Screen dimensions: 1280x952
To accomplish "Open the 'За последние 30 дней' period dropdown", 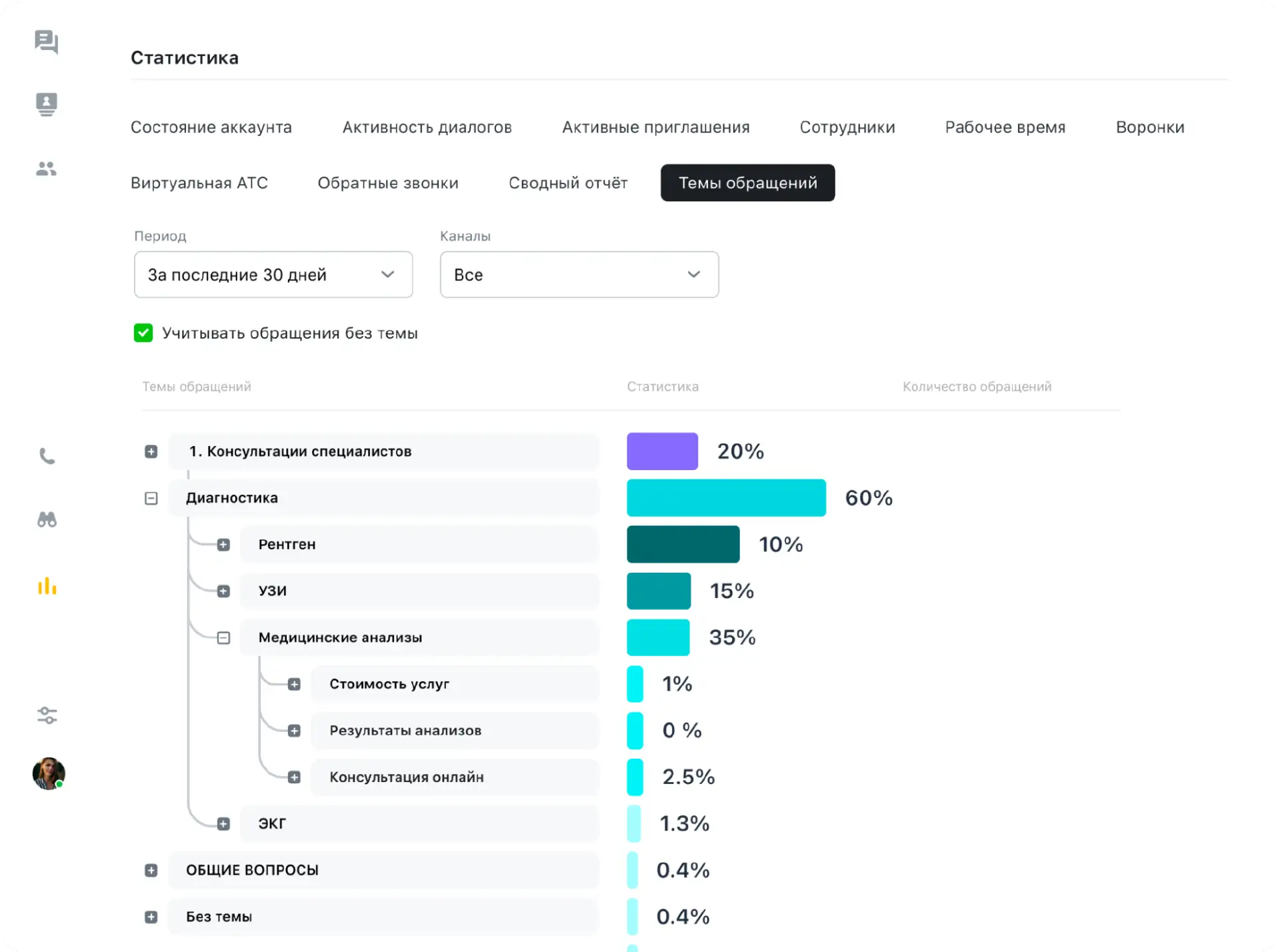I will (x=273, y=275).
